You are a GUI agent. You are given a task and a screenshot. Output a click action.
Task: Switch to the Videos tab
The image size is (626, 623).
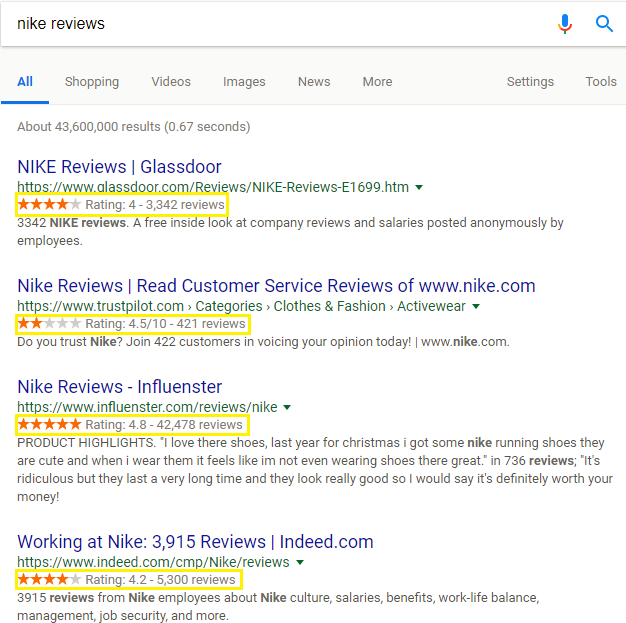point(171,82)
